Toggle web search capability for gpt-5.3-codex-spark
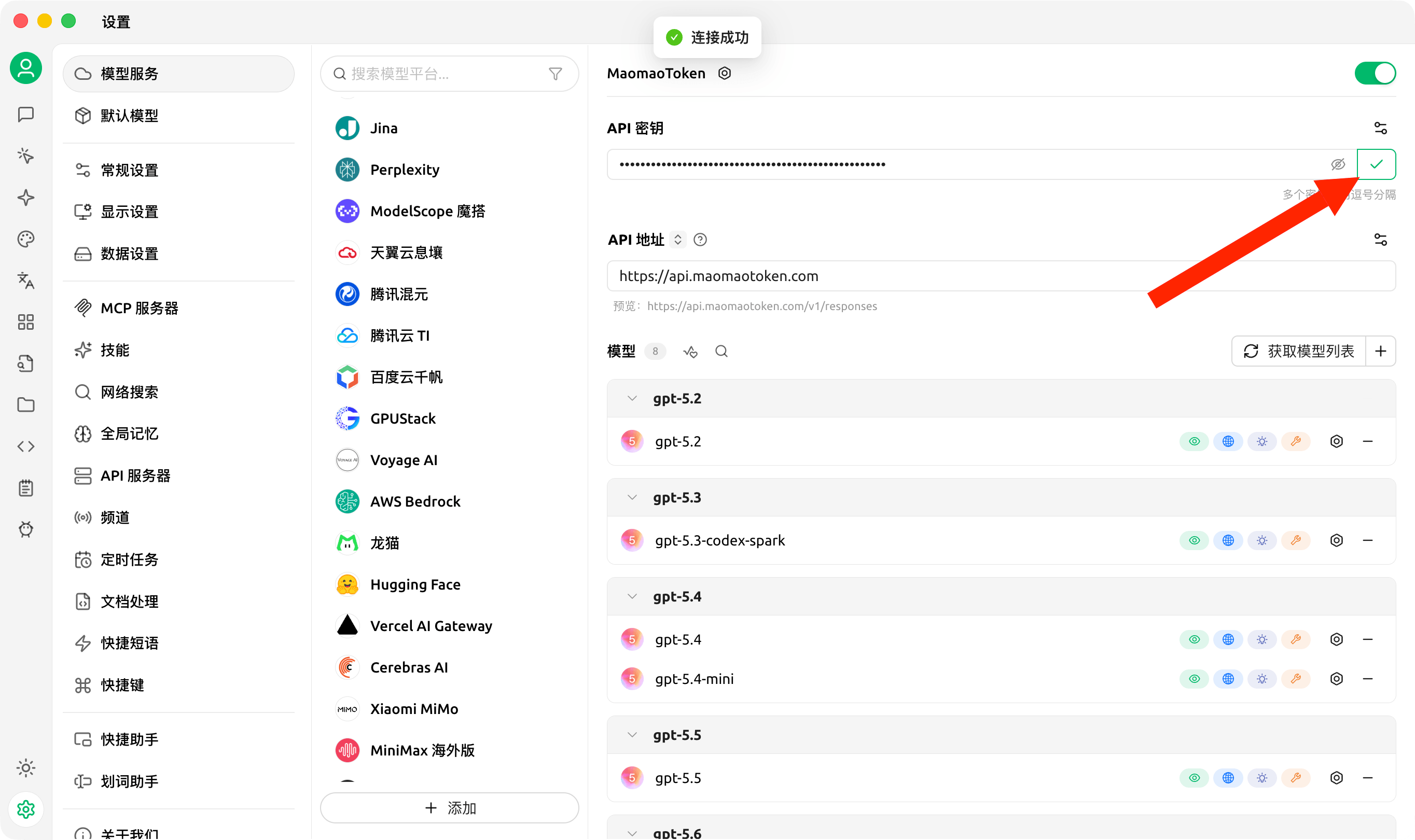Image resolution: width=1415 pixels, height=840 pixels. point(1228,541)
